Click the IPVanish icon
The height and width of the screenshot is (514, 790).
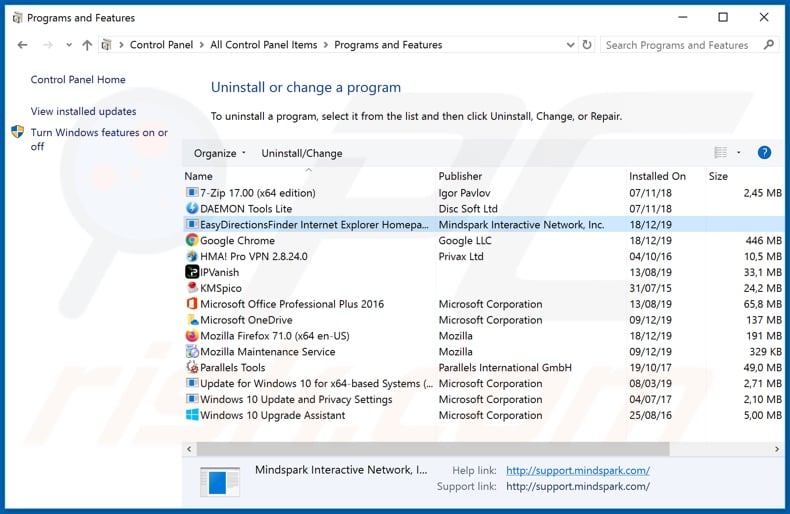(192, 272)
